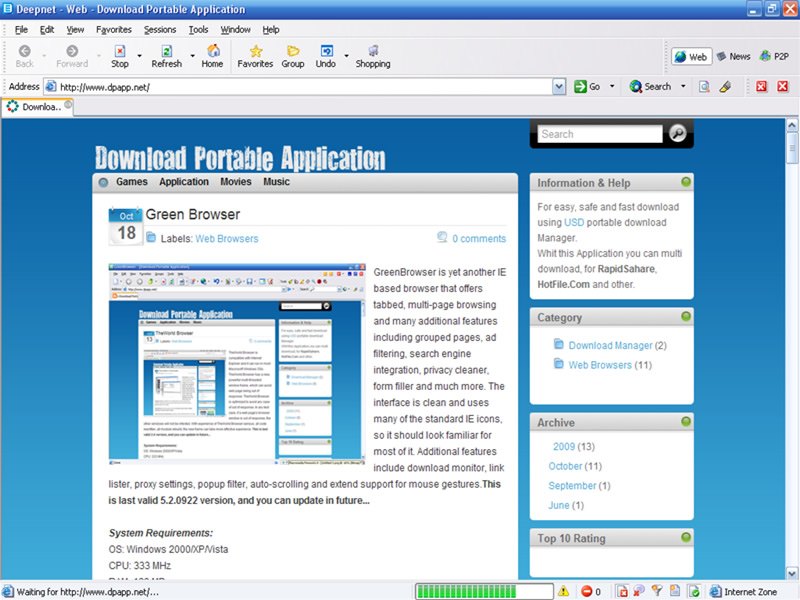
Task: Click the webpage search magnifier button
Action: (x=678, y=133)
